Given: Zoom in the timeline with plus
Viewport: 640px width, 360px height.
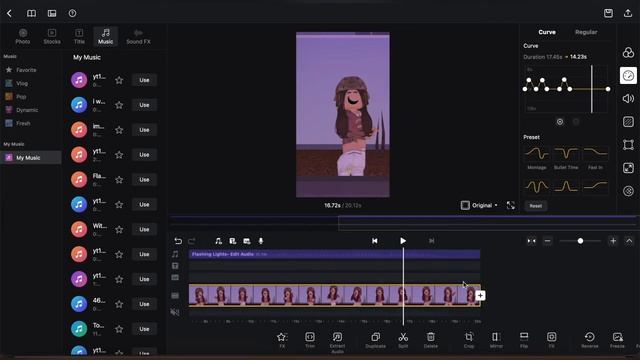Looking at the screenshot, I should tap(613, 241).
